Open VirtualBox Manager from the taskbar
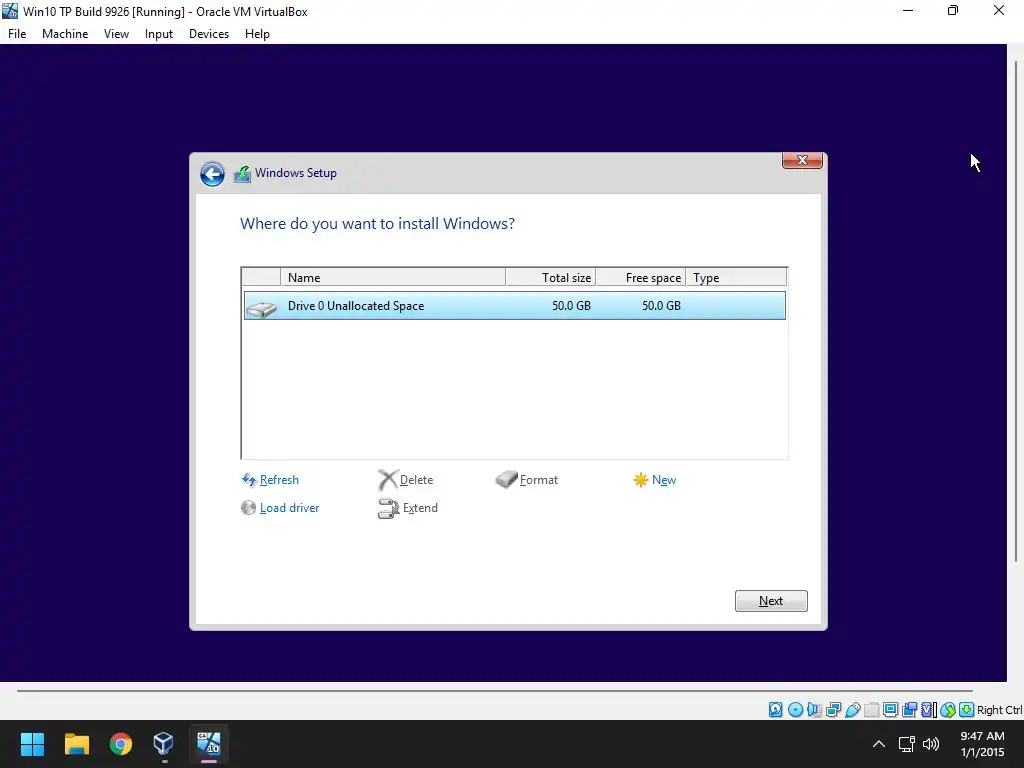Screen dimensions: 1024x768 pyautogui.click(x=163, y=744)
